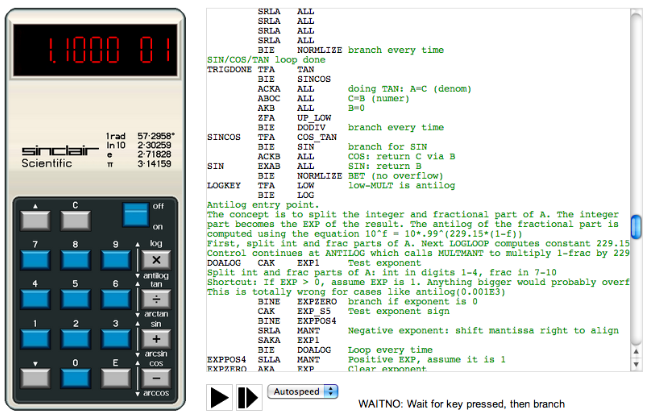
Task: Click the code listing scrollbar thumb
Action: (x=636, y=227)
